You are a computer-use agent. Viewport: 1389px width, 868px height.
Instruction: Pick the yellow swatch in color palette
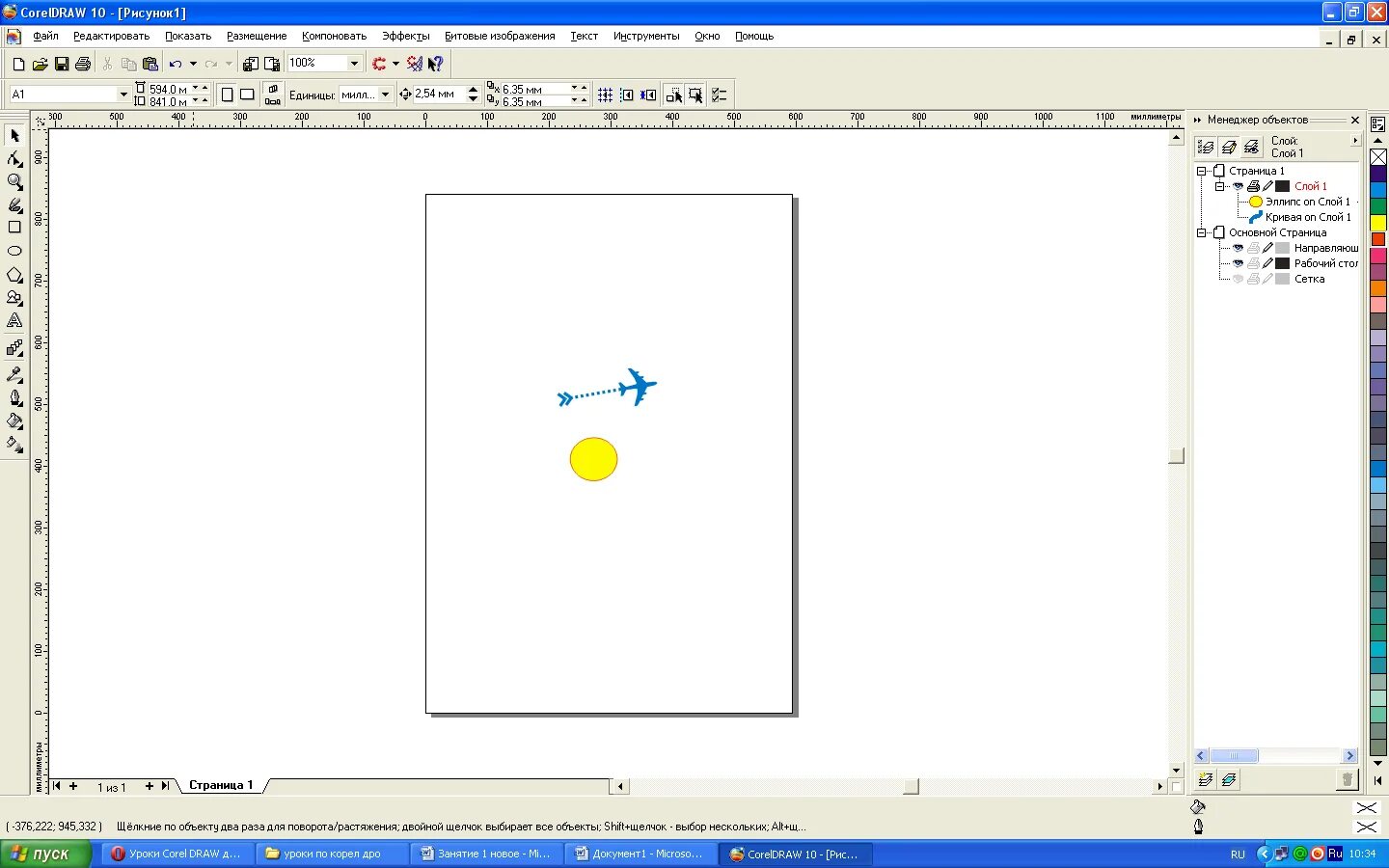click(1378, 223)
